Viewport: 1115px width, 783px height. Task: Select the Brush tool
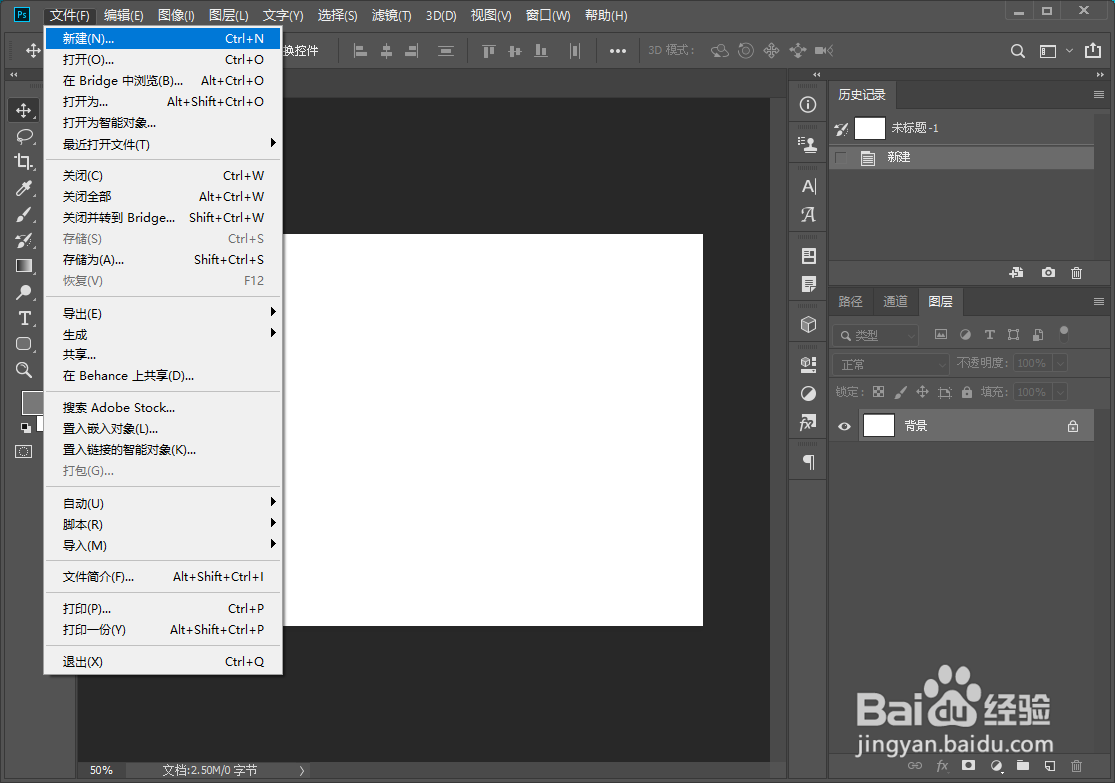tap(24, 214)
